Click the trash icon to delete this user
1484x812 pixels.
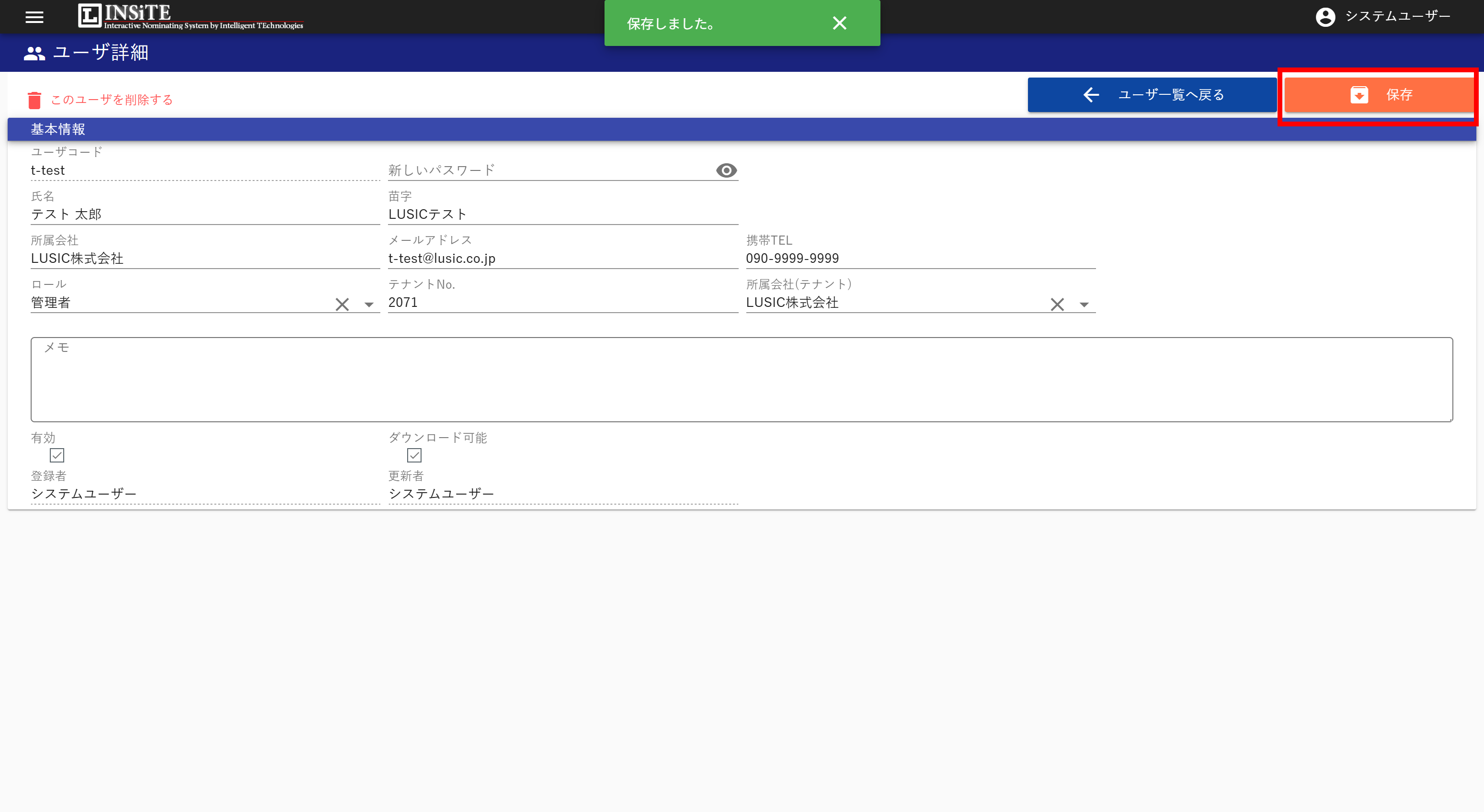[35, 99]
